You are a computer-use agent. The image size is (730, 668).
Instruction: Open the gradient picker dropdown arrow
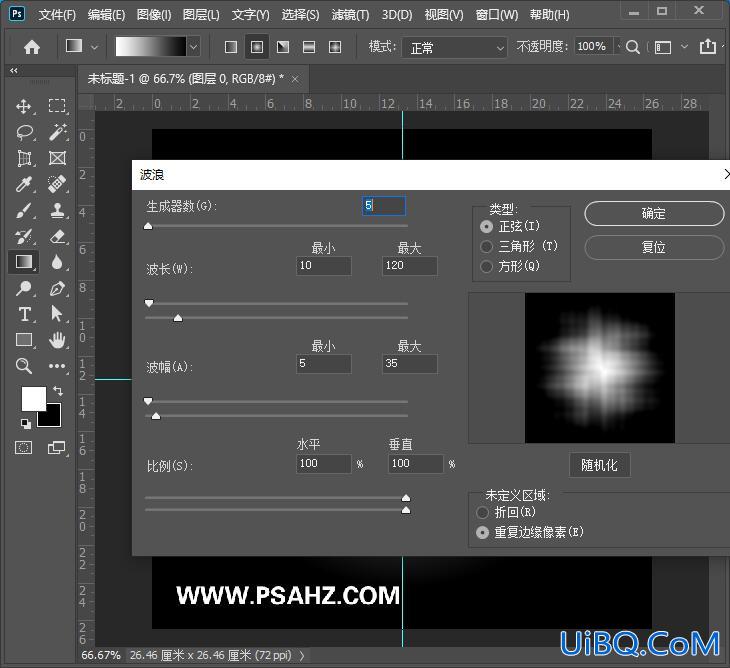[194, 47]
